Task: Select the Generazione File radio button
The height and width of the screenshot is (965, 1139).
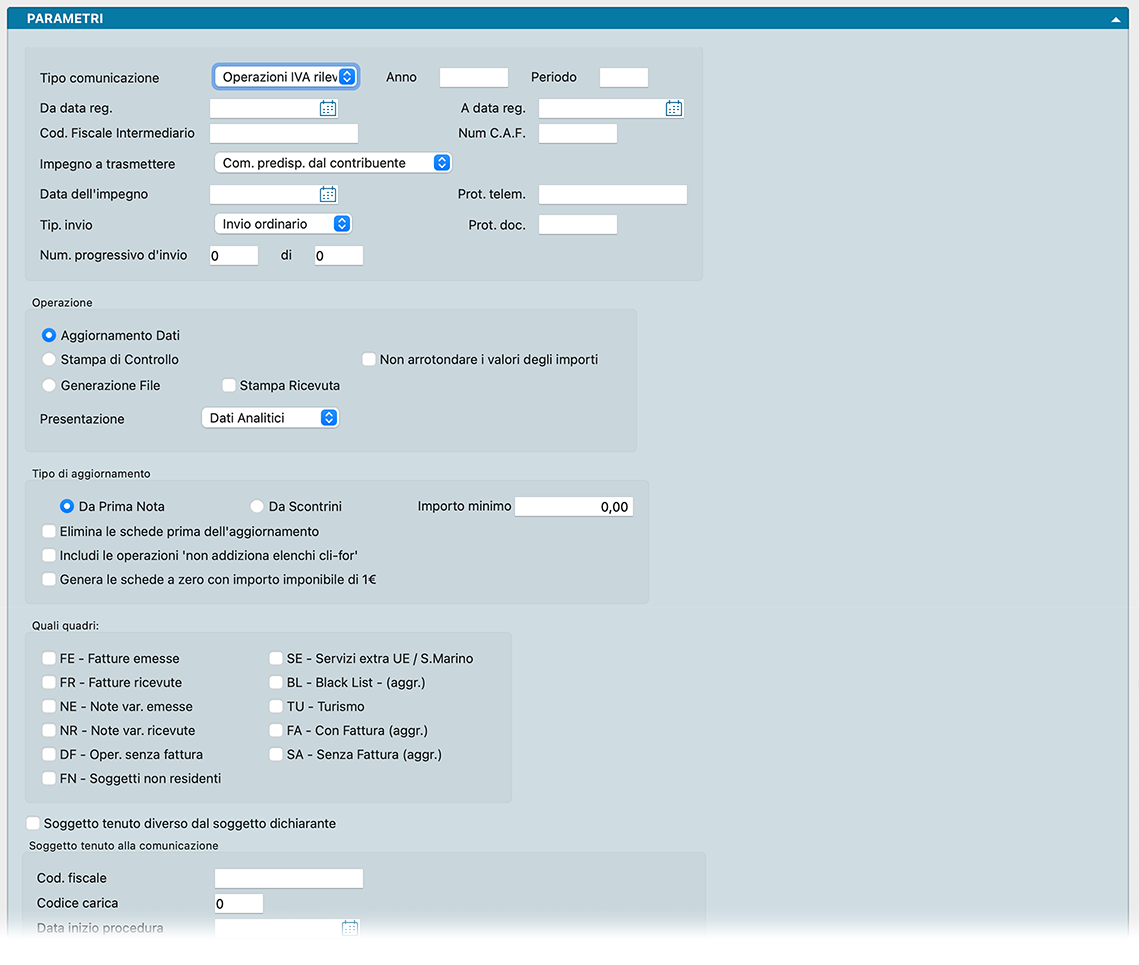Action: pyautogui.click(x=49, y=385)
